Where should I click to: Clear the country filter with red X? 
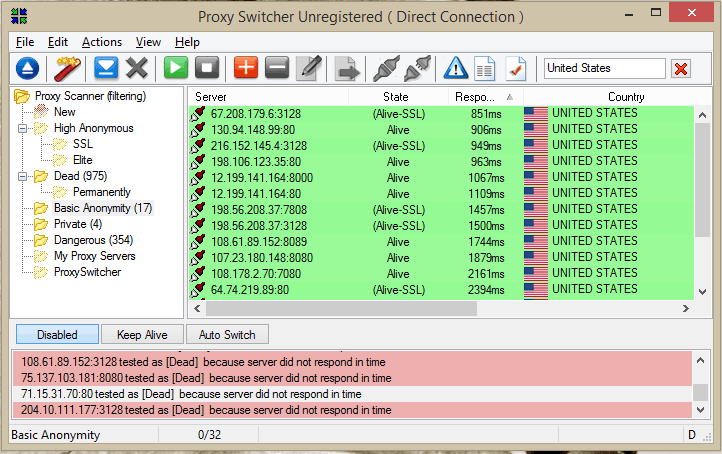[681, 69]
